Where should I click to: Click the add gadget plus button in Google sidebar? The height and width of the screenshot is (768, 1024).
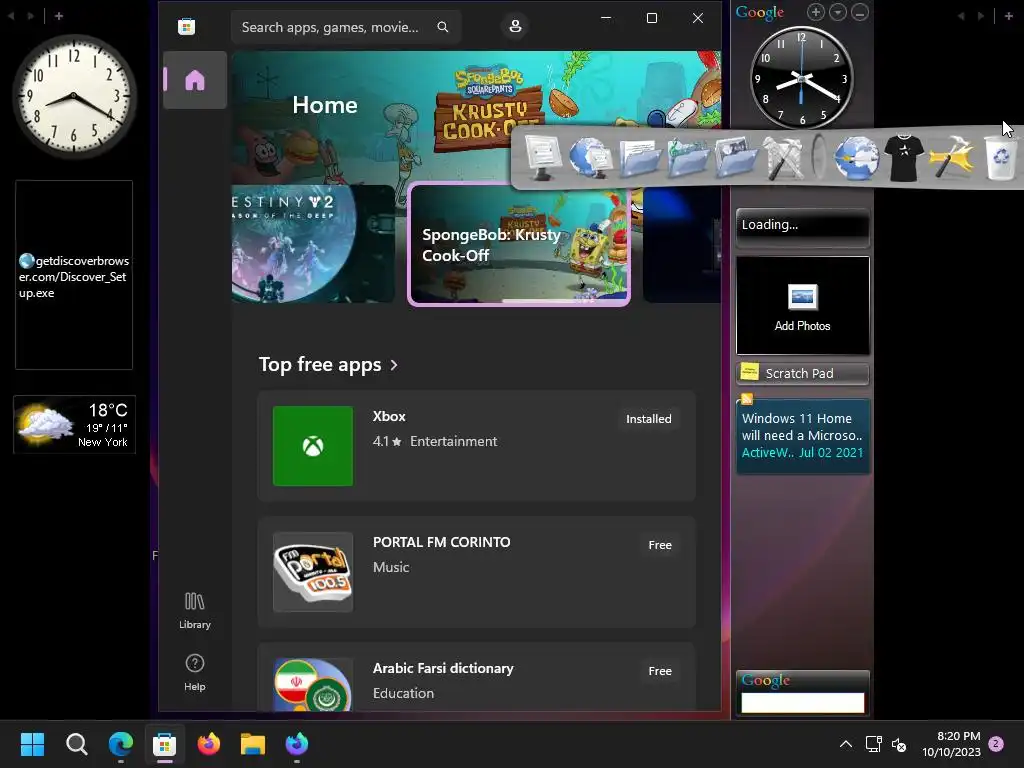pyautogui.click(x=816, y=12)
